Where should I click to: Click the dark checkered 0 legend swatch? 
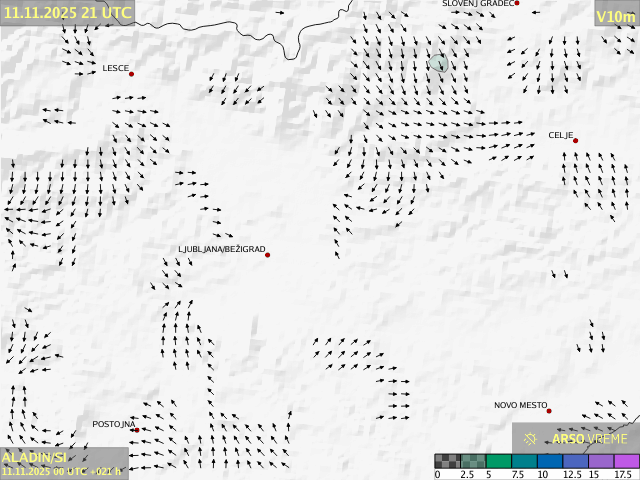[447, 461]
